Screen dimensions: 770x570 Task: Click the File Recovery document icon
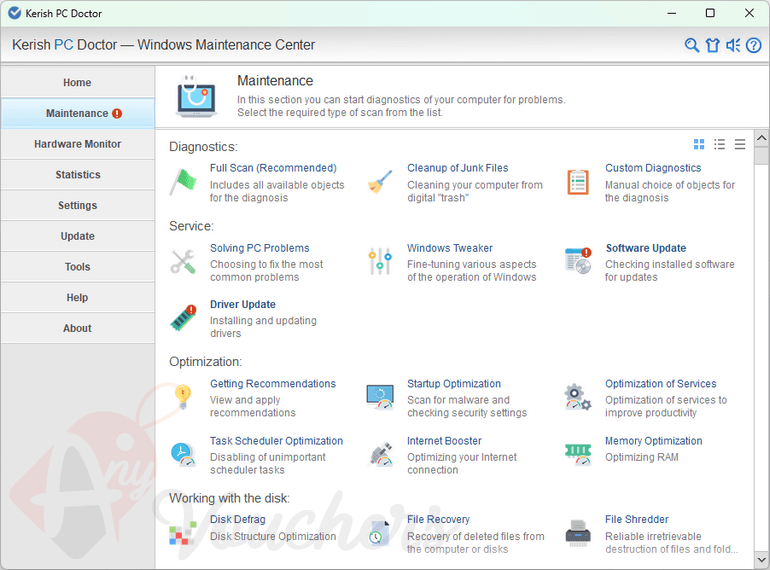pyautogui.click(x=380, y=533)
